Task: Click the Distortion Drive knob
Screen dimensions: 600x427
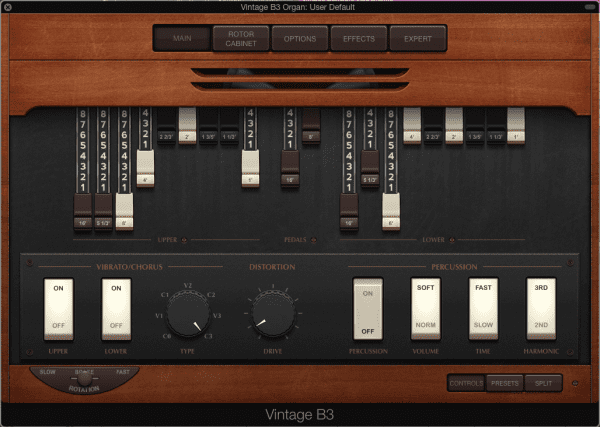Action: click(273, 319)
